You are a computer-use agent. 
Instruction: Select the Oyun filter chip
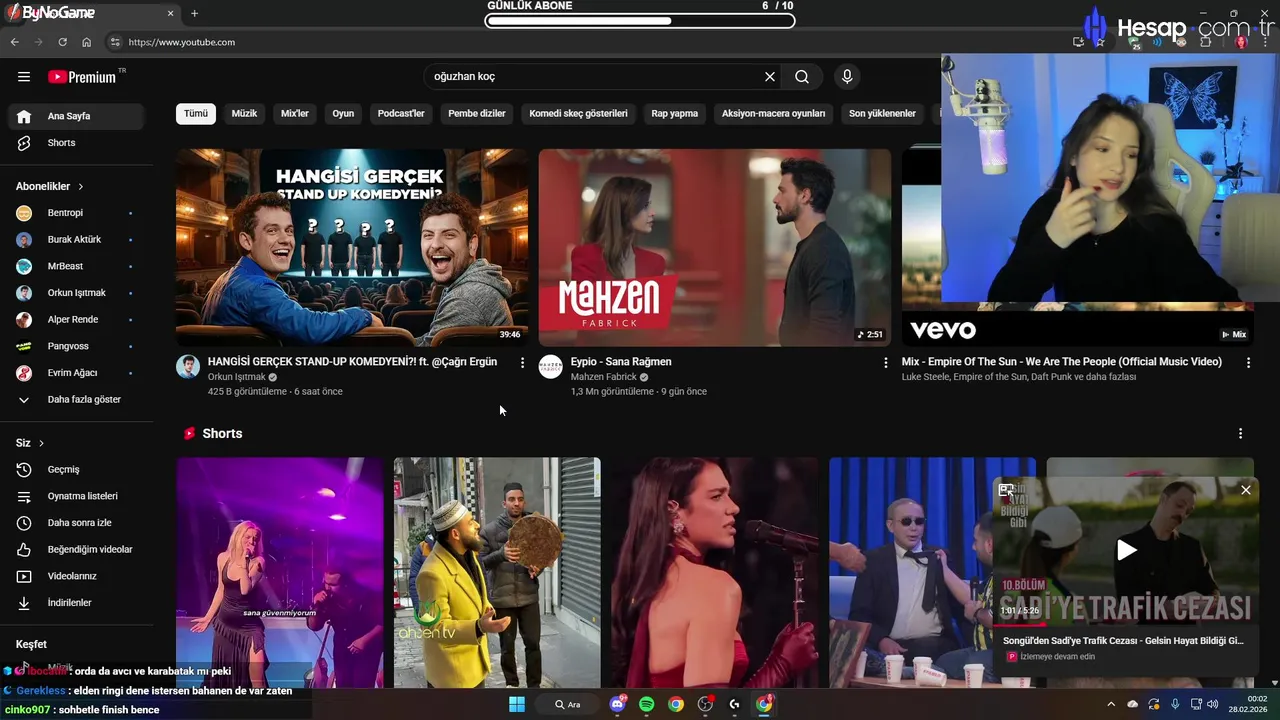point(343,113)
